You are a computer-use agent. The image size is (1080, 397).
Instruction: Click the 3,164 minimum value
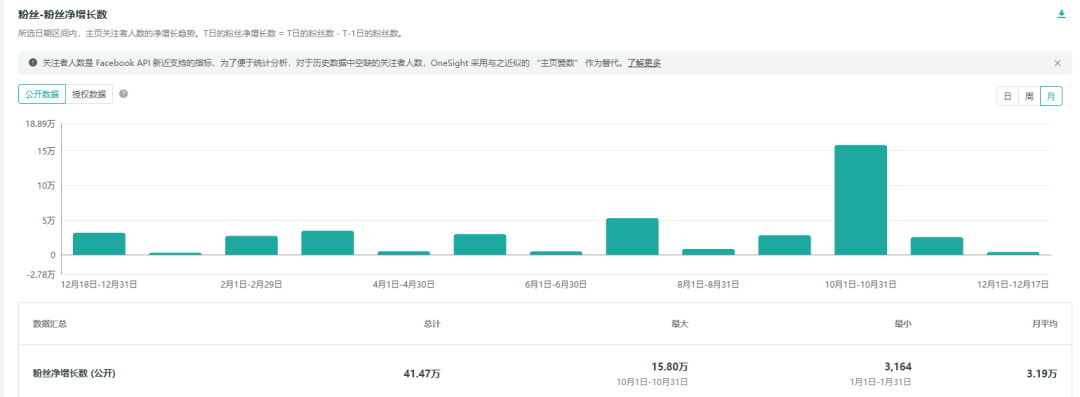click(x=898, y=367)
